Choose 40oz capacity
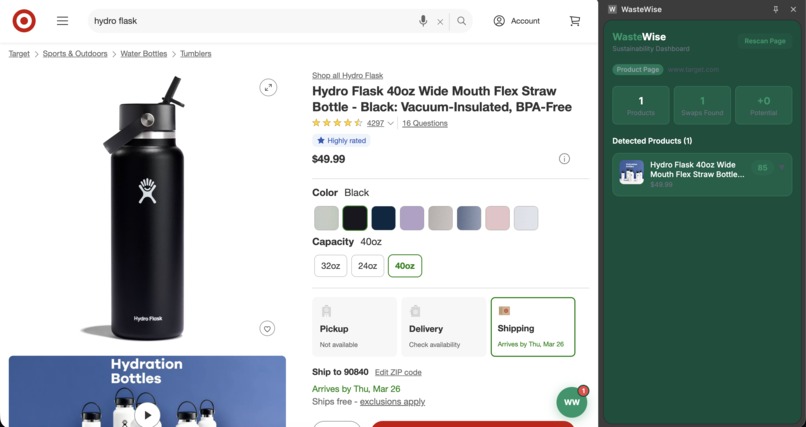This screenshot has width=806, height=427. [405, 266]
